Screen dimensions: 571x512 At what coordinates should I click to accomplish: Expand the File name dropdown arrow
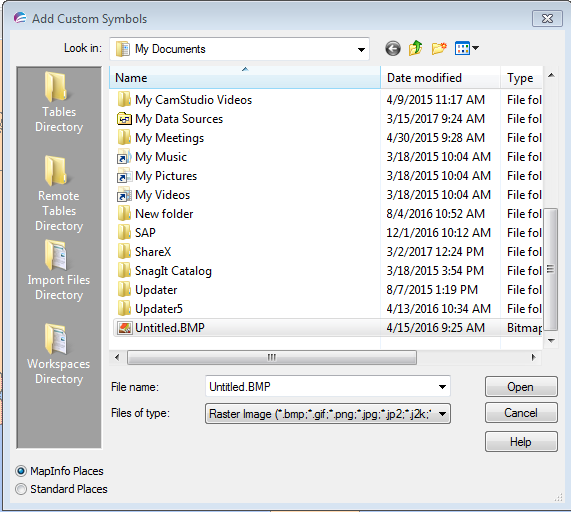tap(442, 386)
